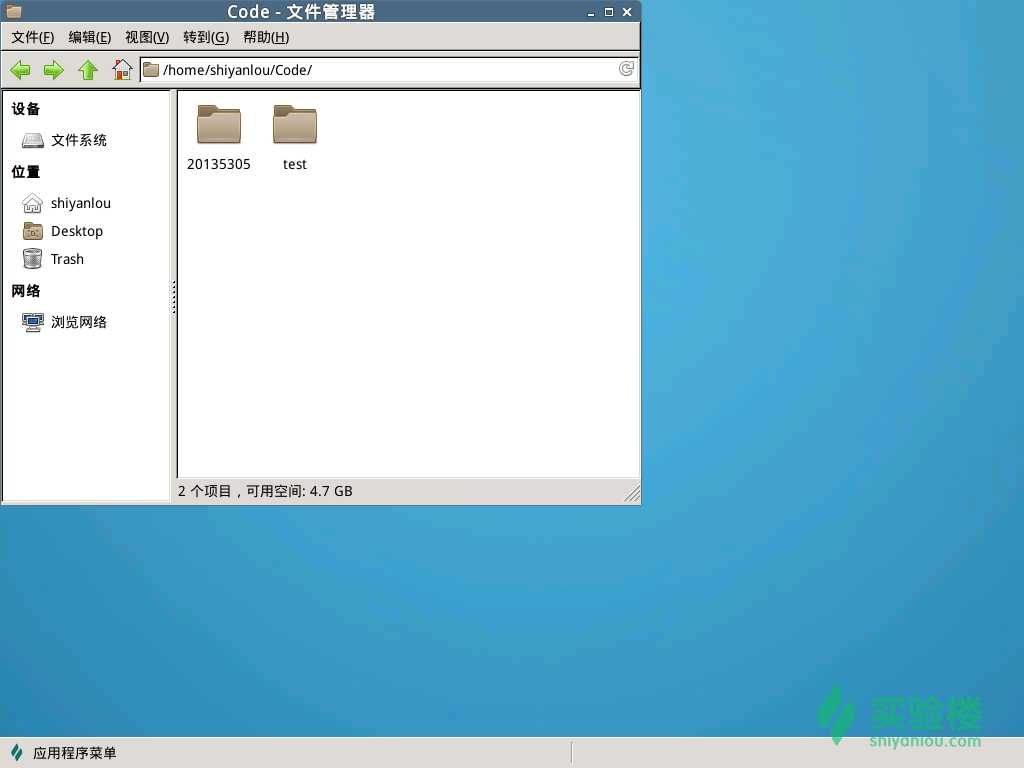Select 浏览网络 in the sidebar
The width and height of the screenshot is (1024, 768).
79,322
